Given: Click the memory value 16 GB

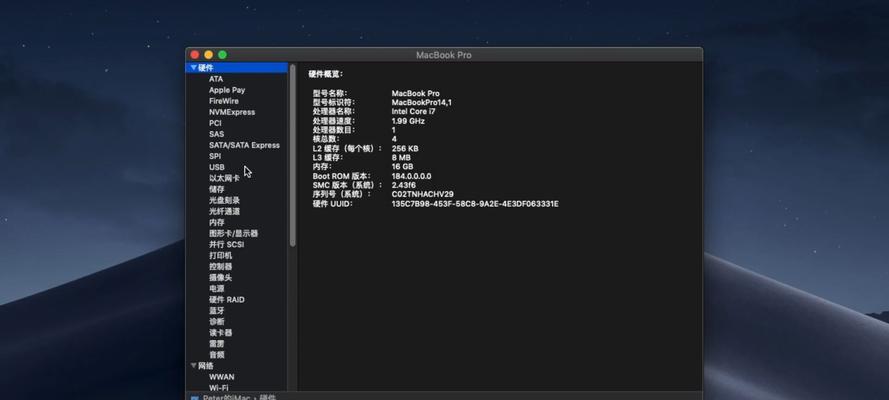Looking at the screenshot, I should (403, 167).
